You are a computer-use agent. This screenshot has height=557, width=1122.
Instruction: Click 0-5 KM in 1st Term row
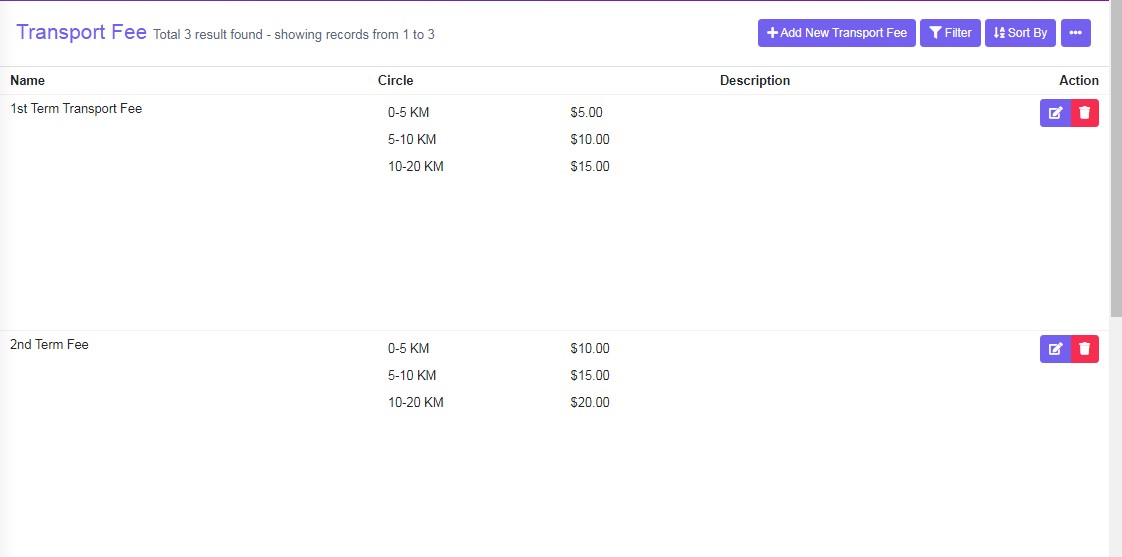pos(409,112)
